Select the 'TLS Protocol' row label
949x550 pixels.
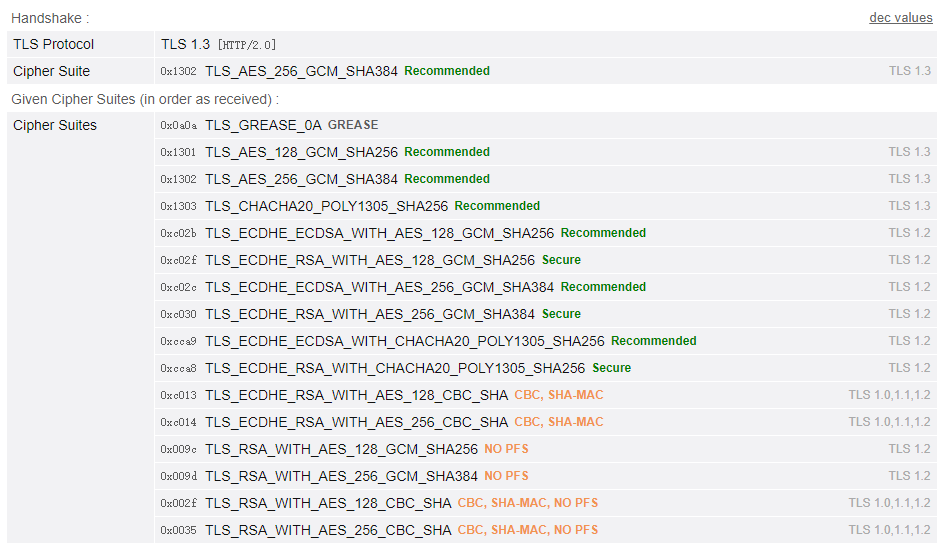click(54, 44)
